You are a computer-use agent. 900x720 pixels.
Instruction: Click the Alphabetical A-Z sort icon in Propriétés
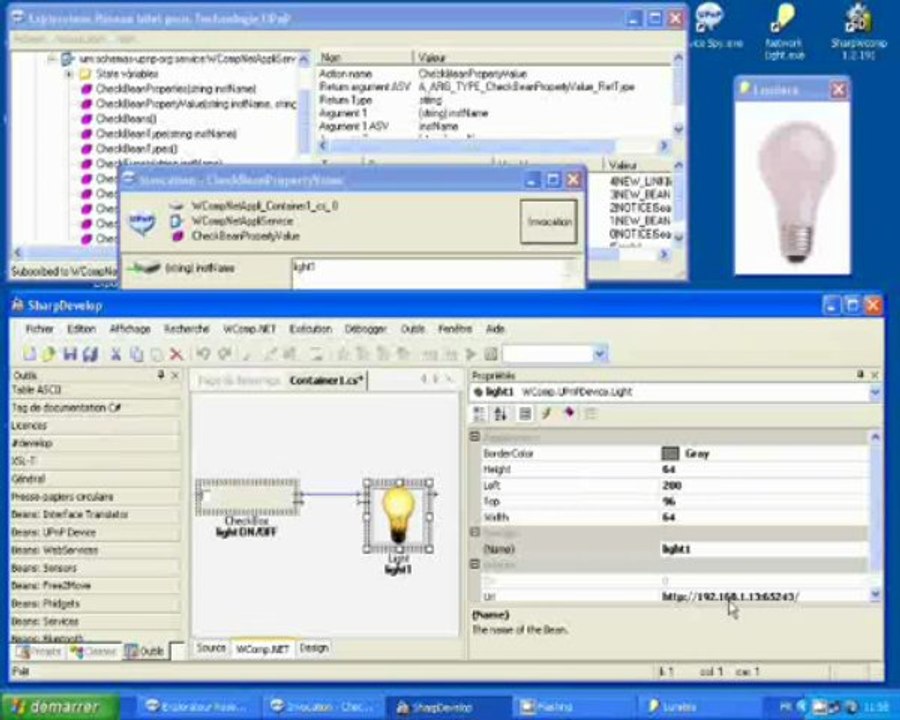pos(501,413)
